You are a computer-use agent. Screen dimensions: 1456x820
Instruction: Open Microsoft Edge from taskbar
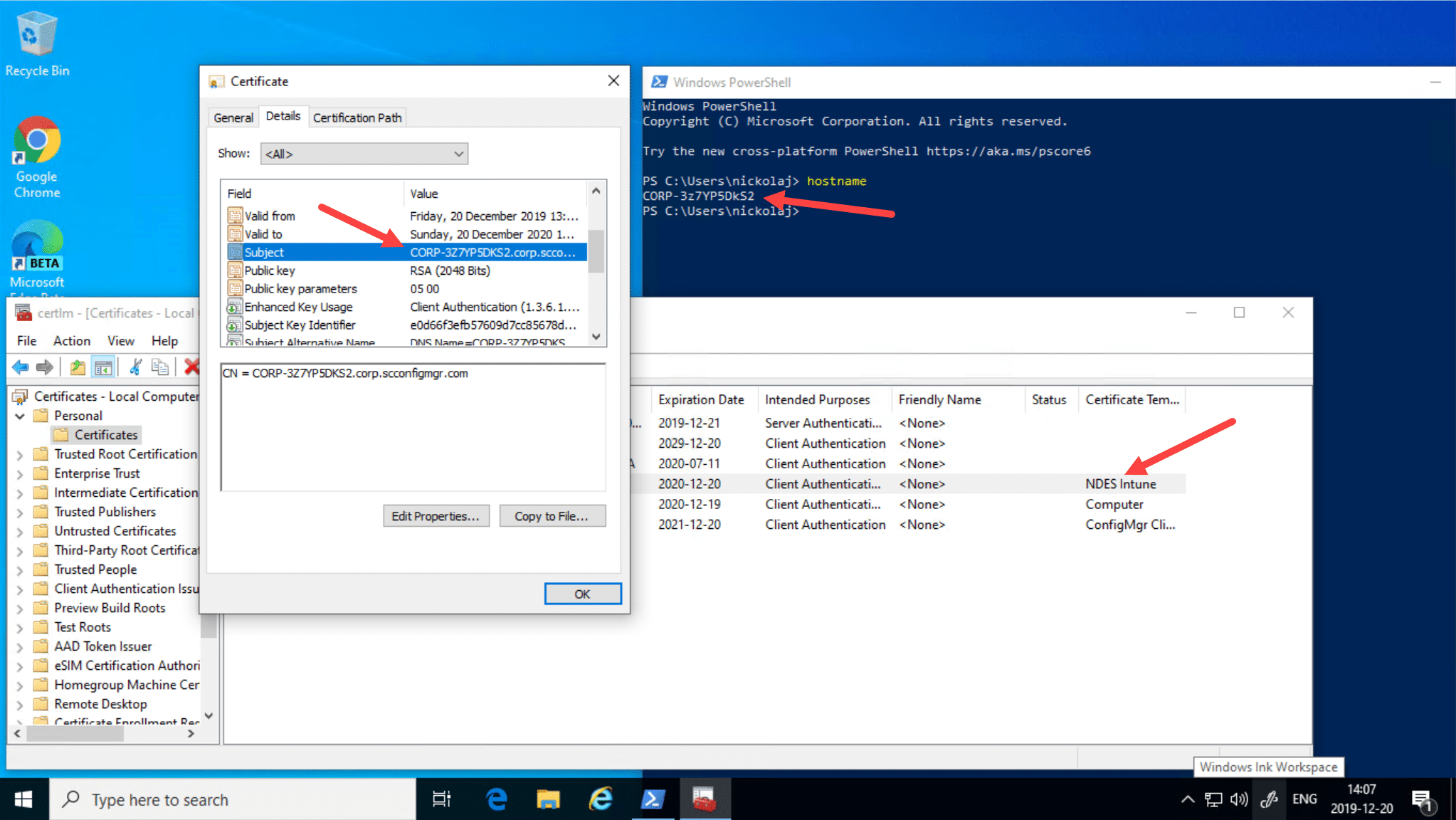pos(496,799)
